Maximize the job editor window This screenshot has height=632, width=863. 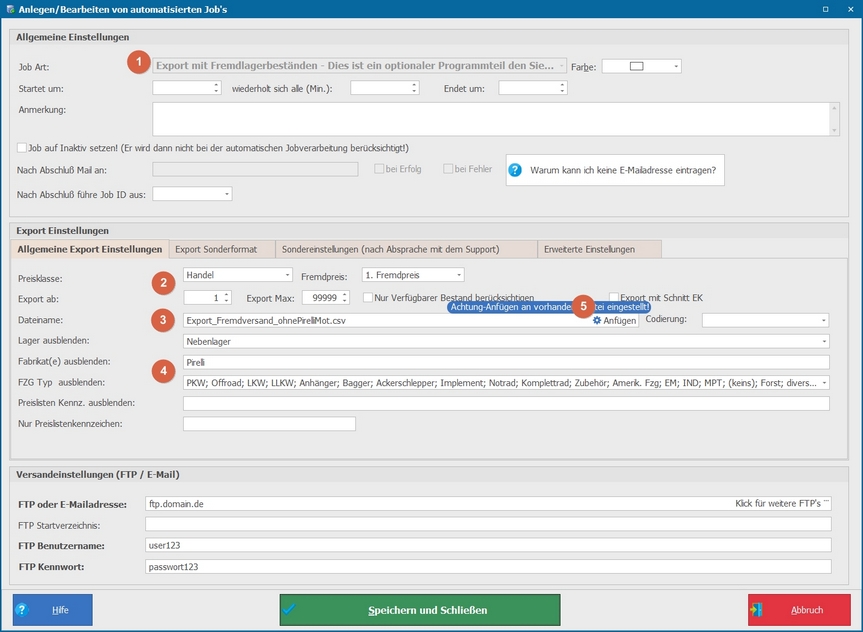[826, 9]
